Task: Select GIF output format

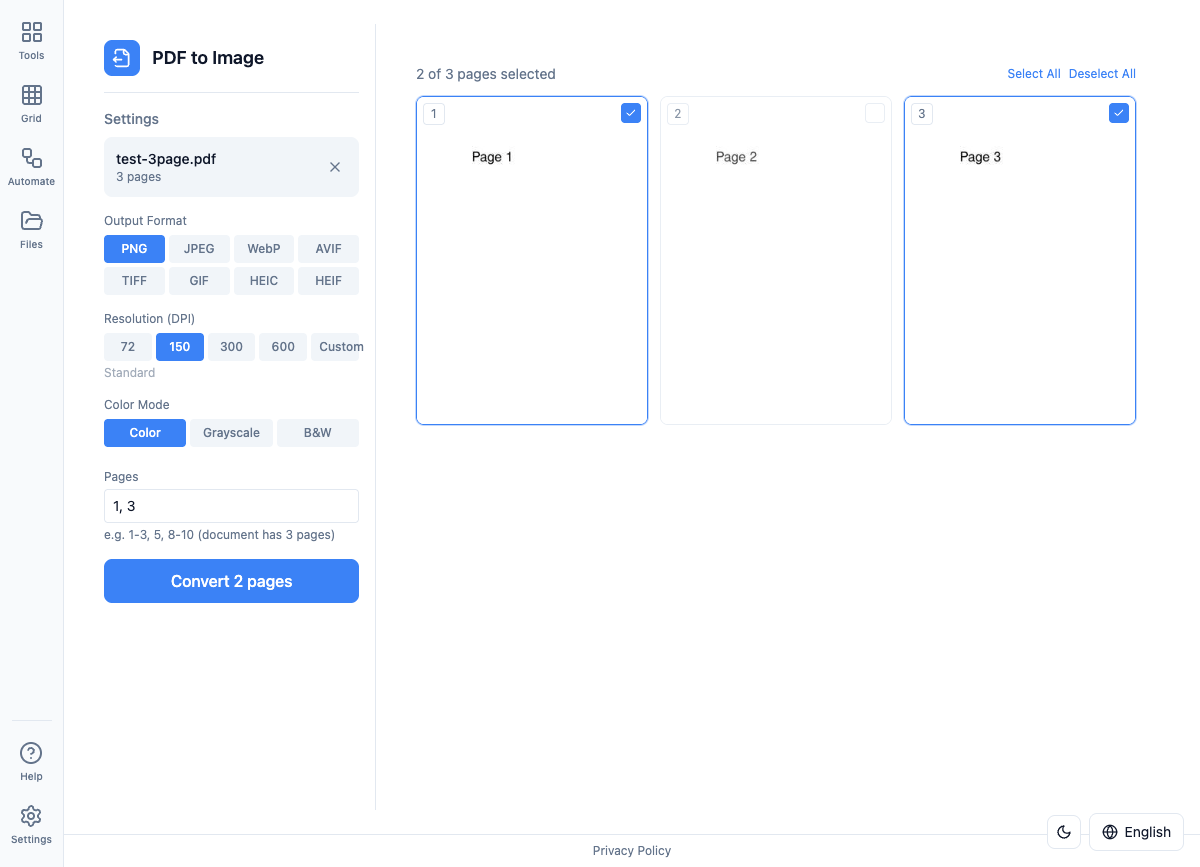Action: point(199,281)
